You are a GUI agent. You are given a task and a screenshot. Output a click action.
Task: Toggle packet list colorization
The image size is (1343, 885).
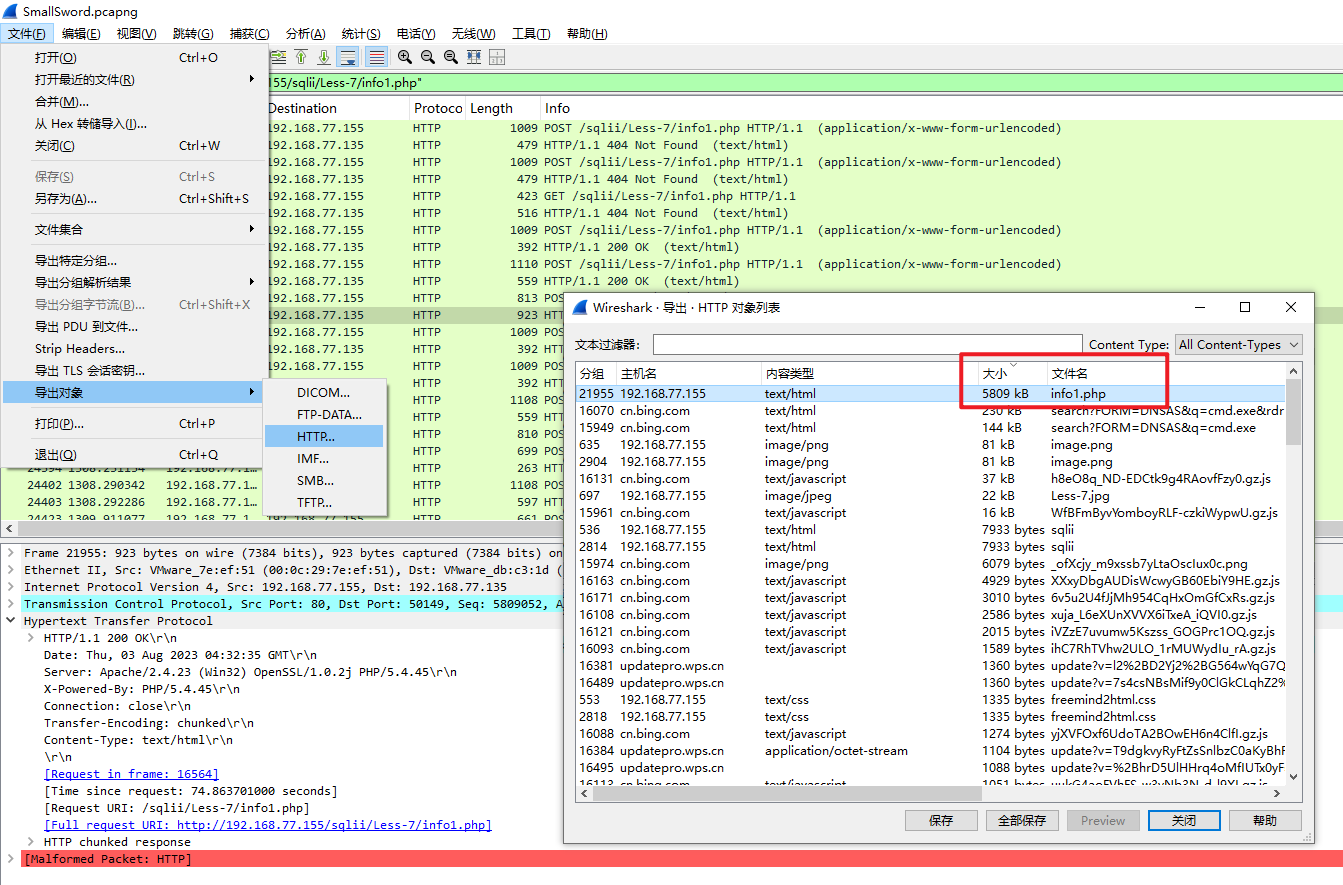[x=376, y=57]
